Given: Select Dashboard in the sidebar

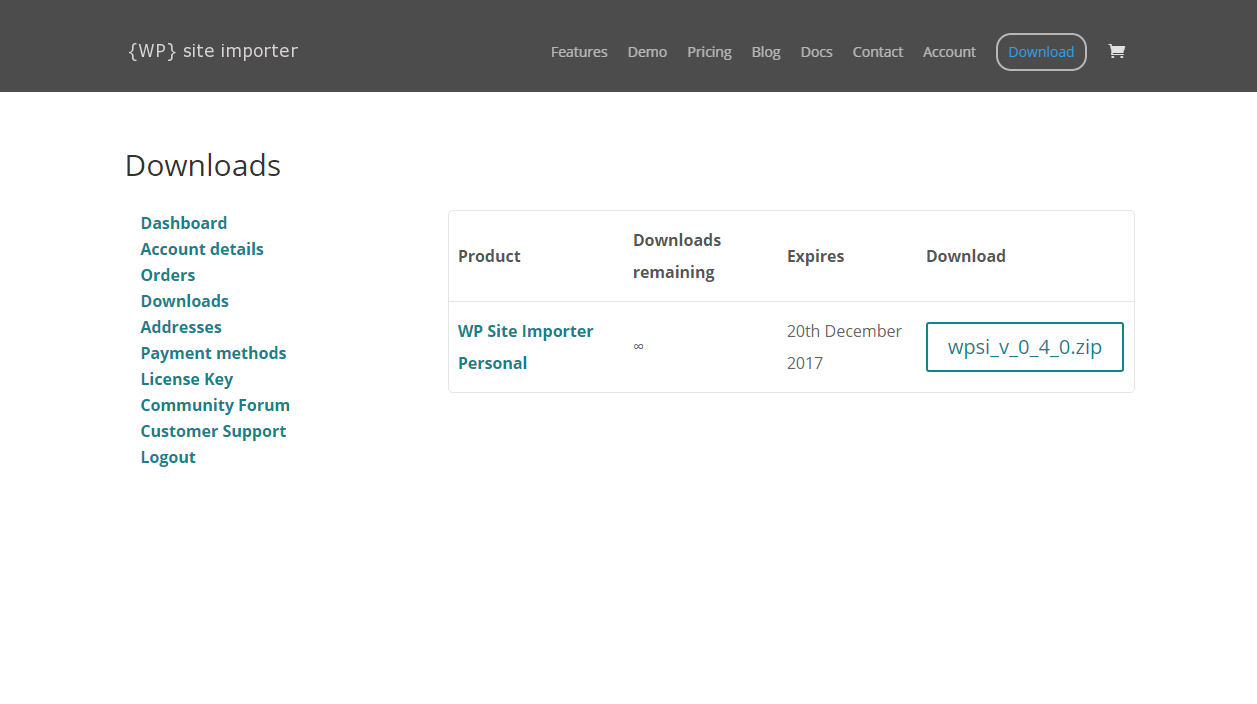Looking at the screenshot, I should coord(184,223).
